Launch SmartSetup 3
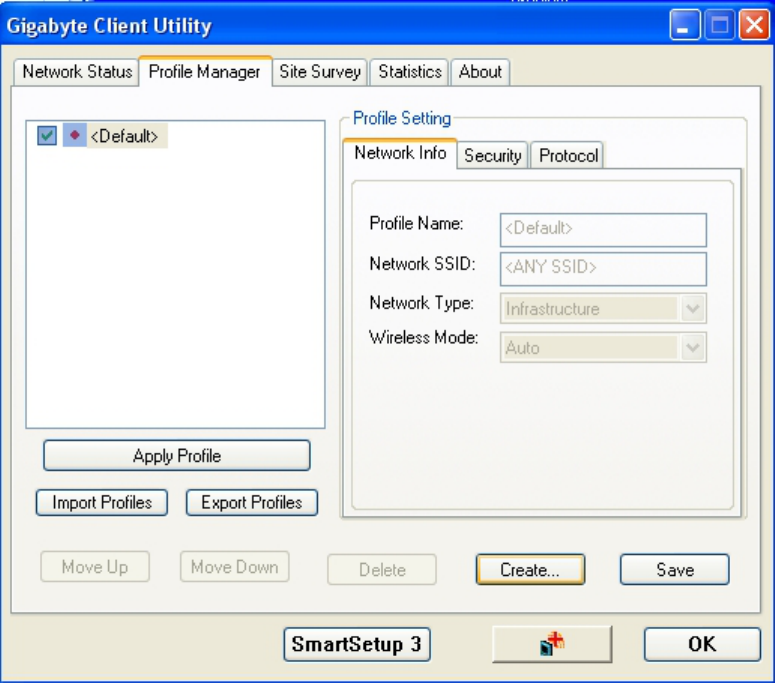 (357, 644)
